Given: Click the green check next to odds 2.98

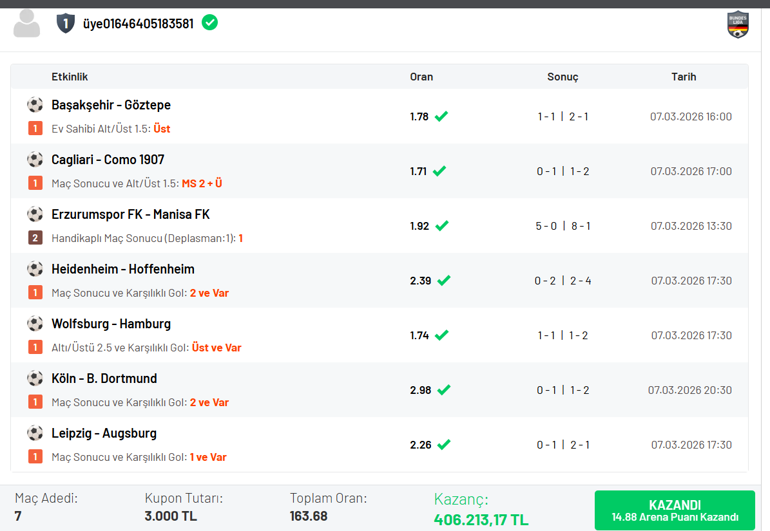Looking at the screenshot, I should (x=441, y=390).
